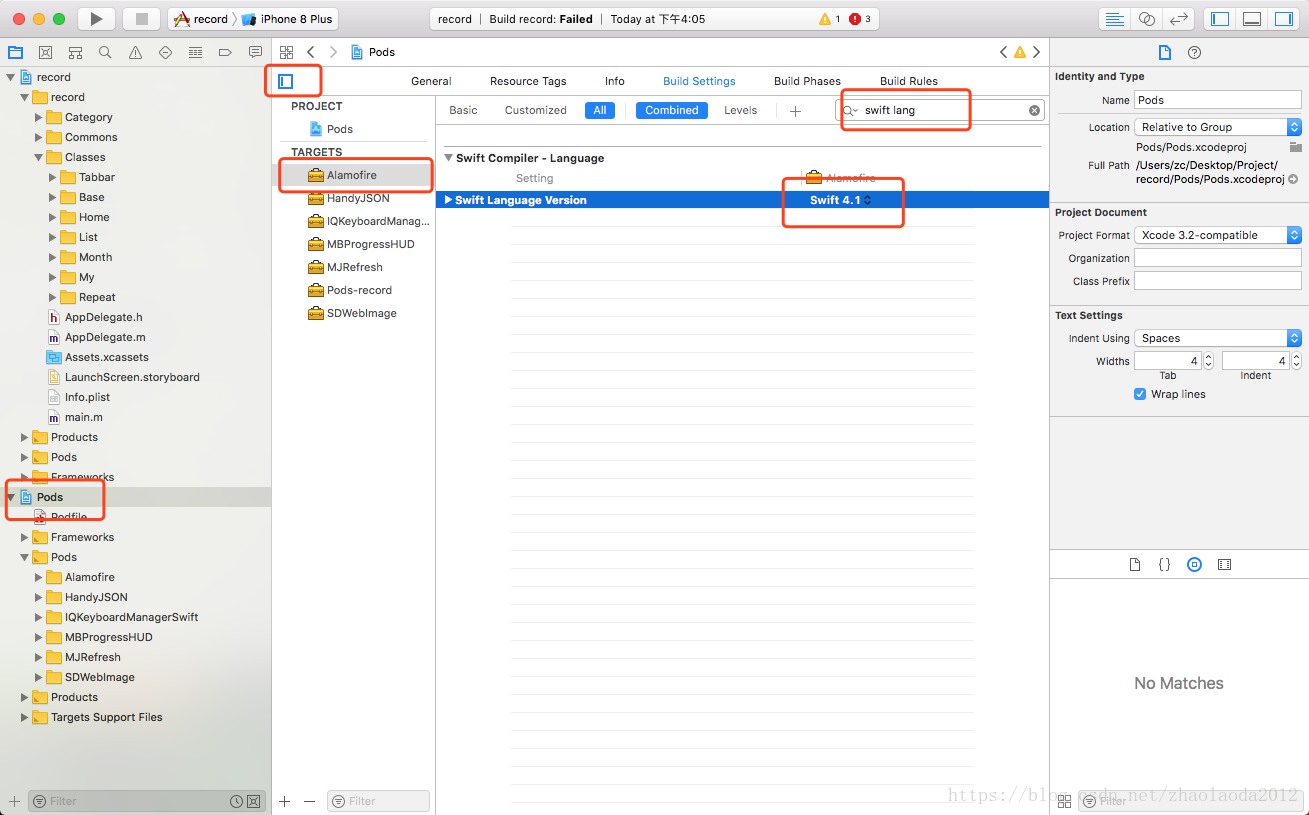Open the Swift 4.1 version popup
This screenshot has width=1309, height=815.
point(841,200)
